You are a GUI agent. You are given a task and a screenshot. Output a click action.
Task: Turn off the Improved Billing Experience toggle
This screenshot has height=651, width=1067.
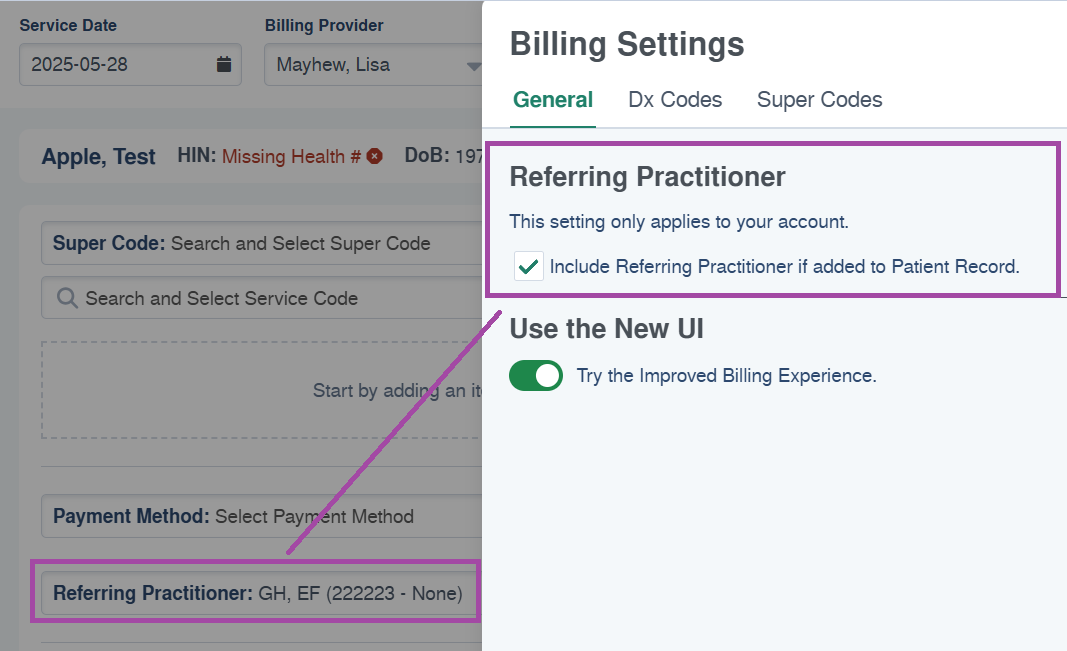click(x=536, y=375)
